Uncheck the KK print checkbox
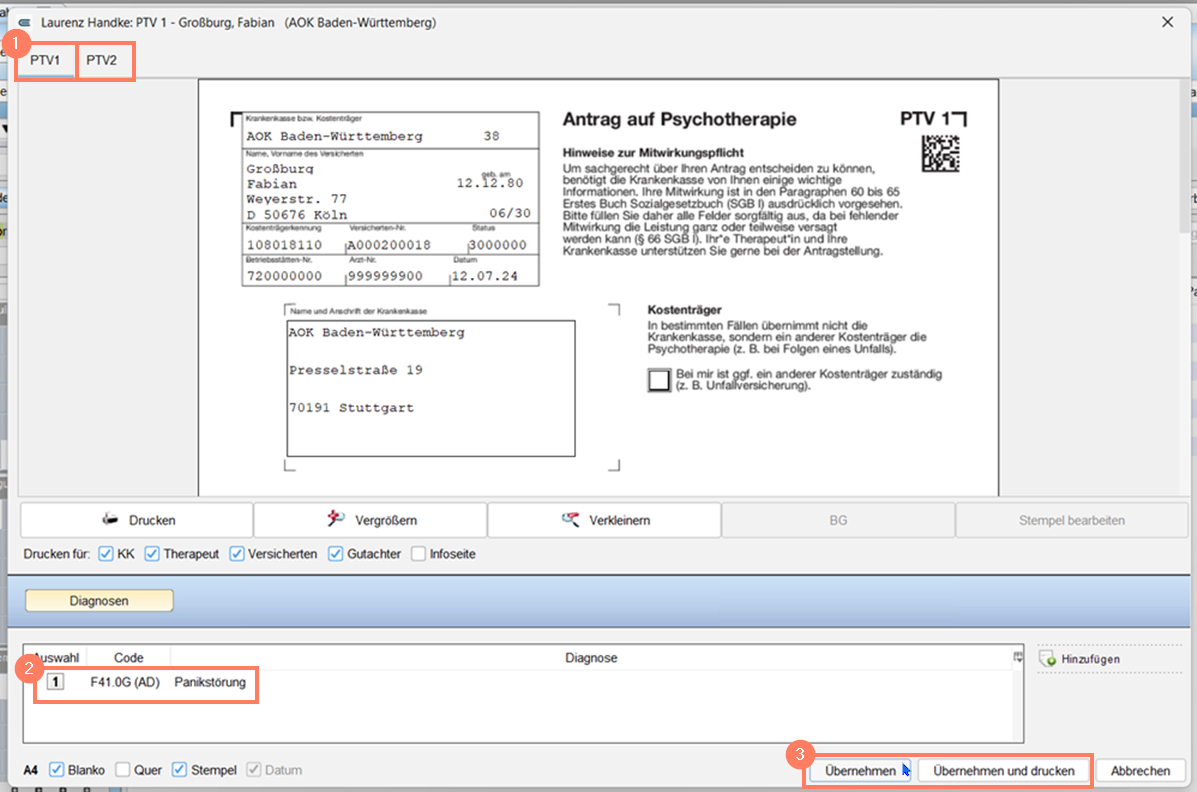This screenshot has width=1197, height=792. [106, 554]
